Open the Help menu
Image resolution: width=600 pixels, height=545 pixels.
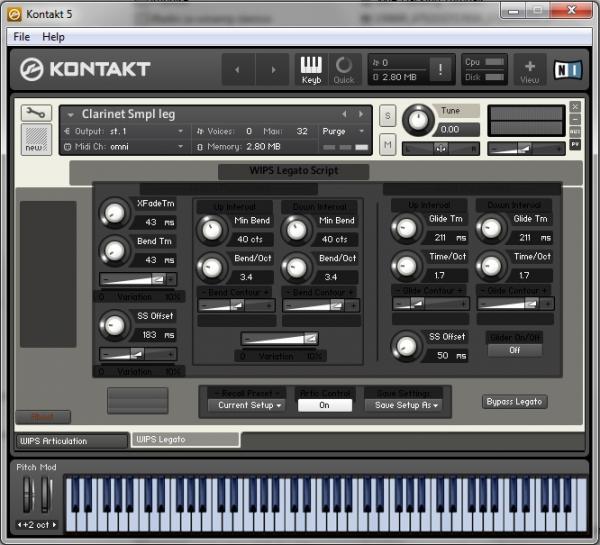[53, 37]
